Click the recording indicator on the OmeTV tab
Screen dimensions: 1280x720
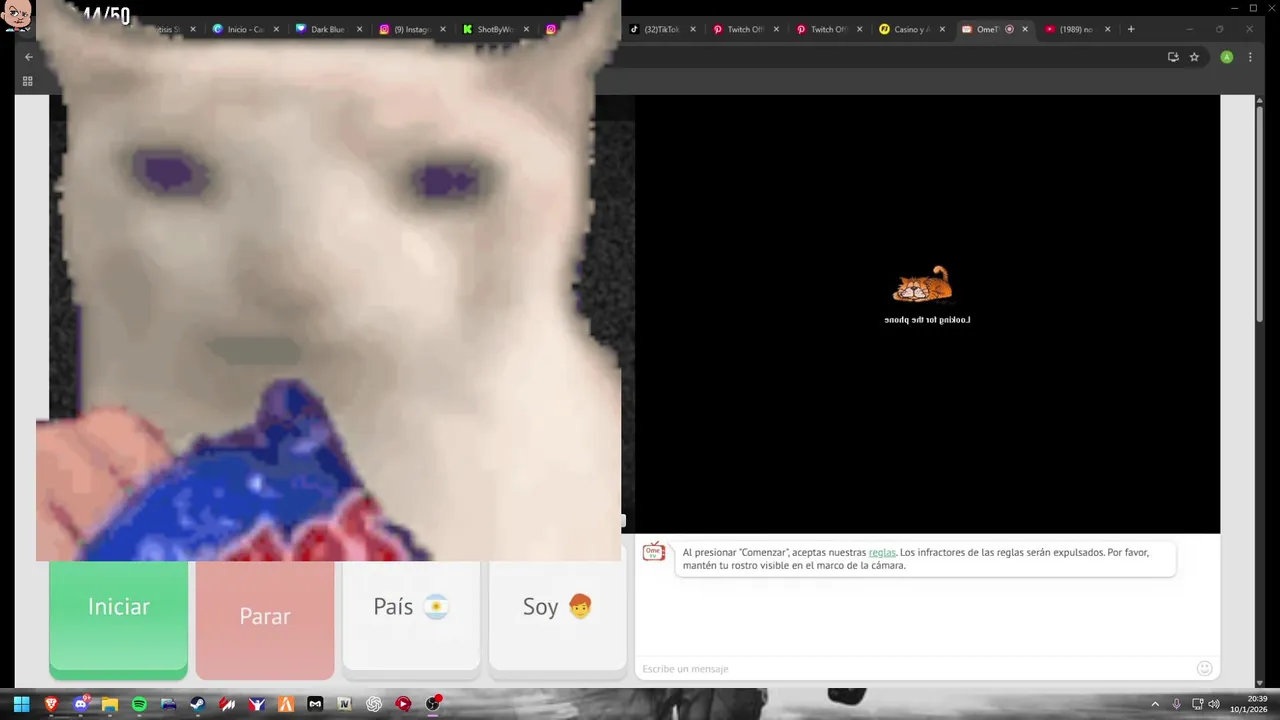pos(1009,29)
